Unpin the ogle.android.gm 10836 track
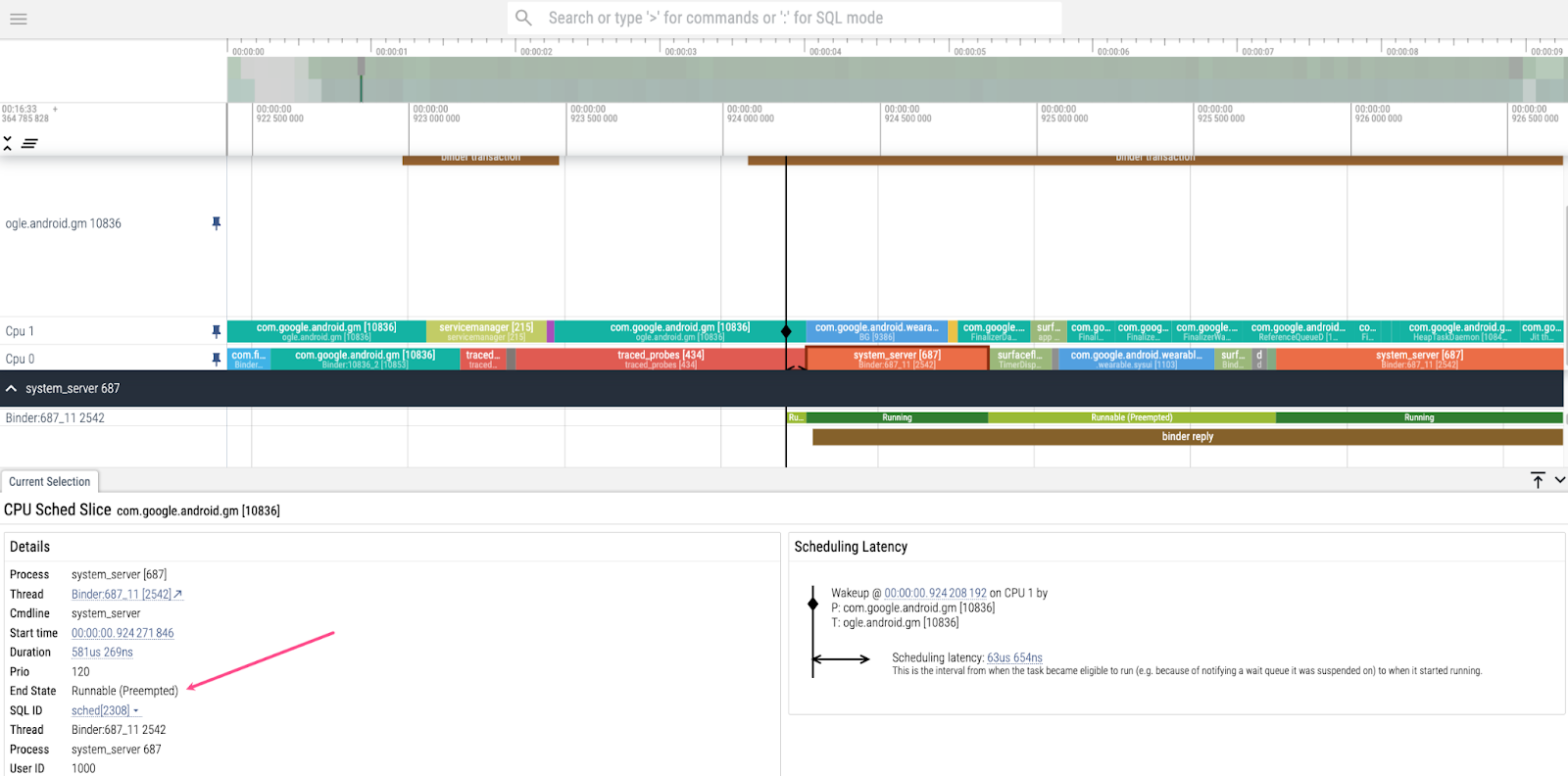1568x776 pixels. [x=216, y=223]
